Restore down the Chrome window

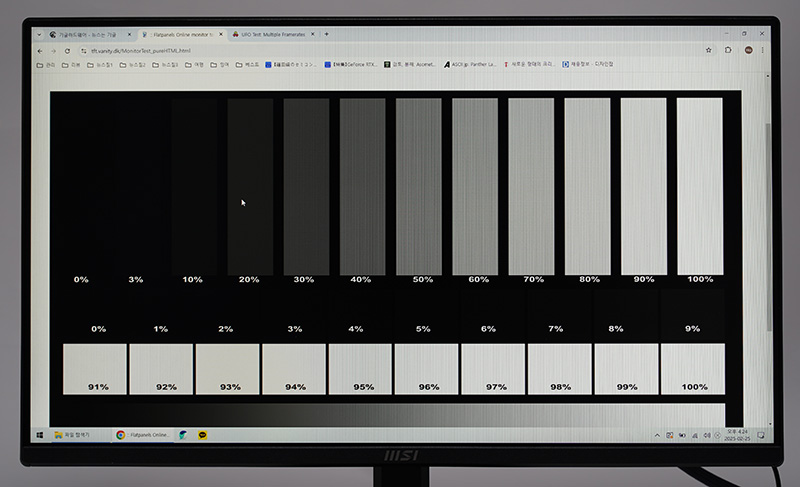point(744,34)
